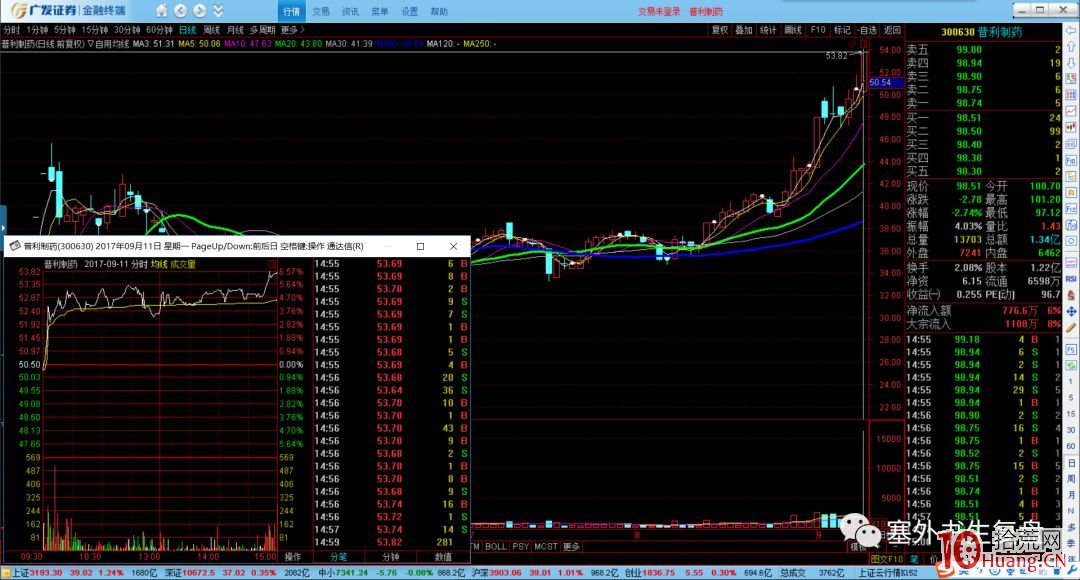This screenshot has width=1080, height=580.
Task: Open the 设置 menu
Action: click(x=410, y=12)
